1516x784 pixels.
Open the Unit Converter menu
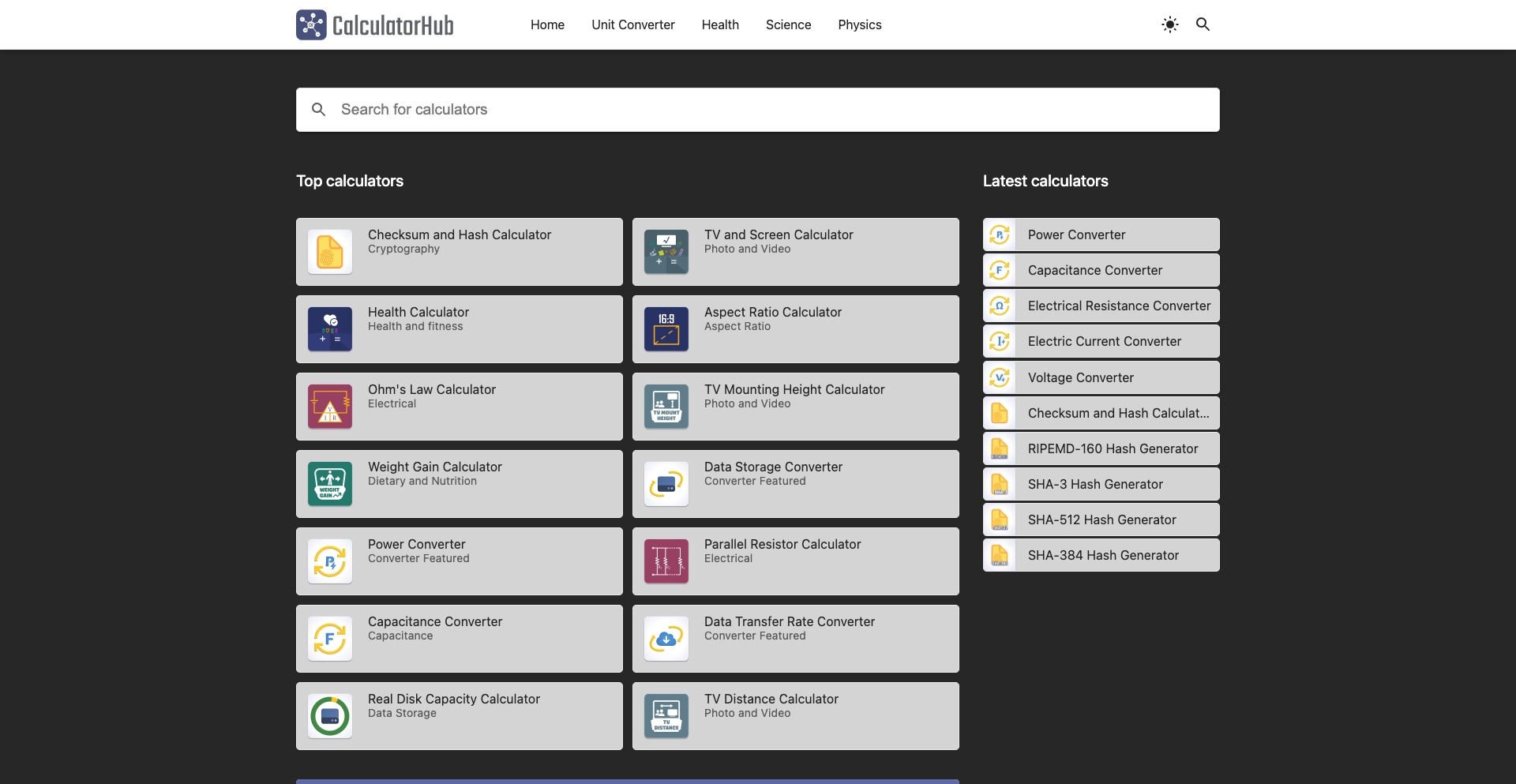[632, 24]
